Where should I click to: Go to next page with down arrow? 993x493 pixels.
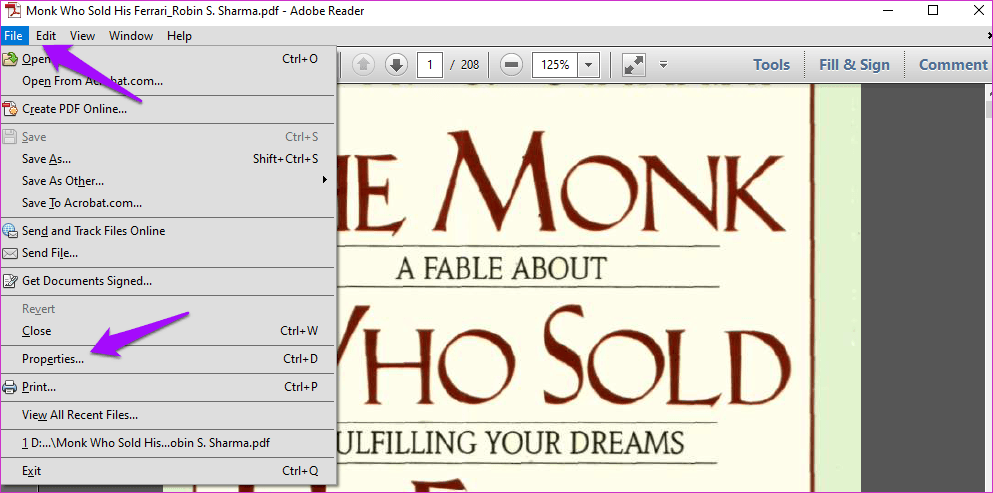coord(396,65)
